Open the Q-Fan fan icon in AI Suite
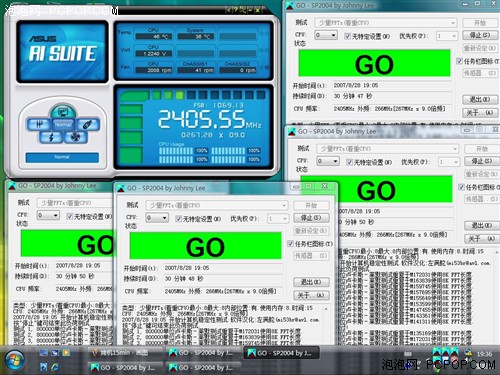Viewport: 500px width, 375px height. tap(75, 137)
